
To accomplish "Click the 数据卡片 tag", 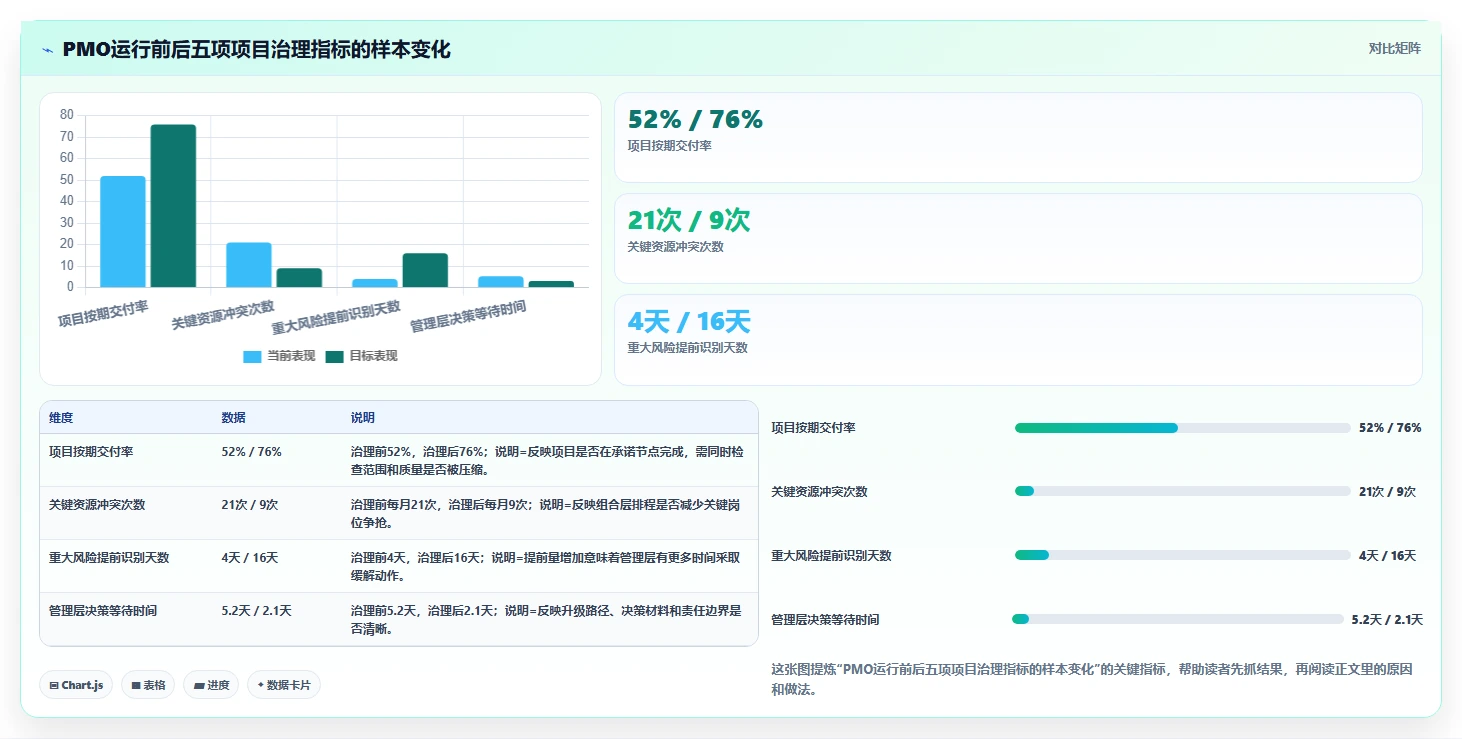I will click(x=284, y=685).
